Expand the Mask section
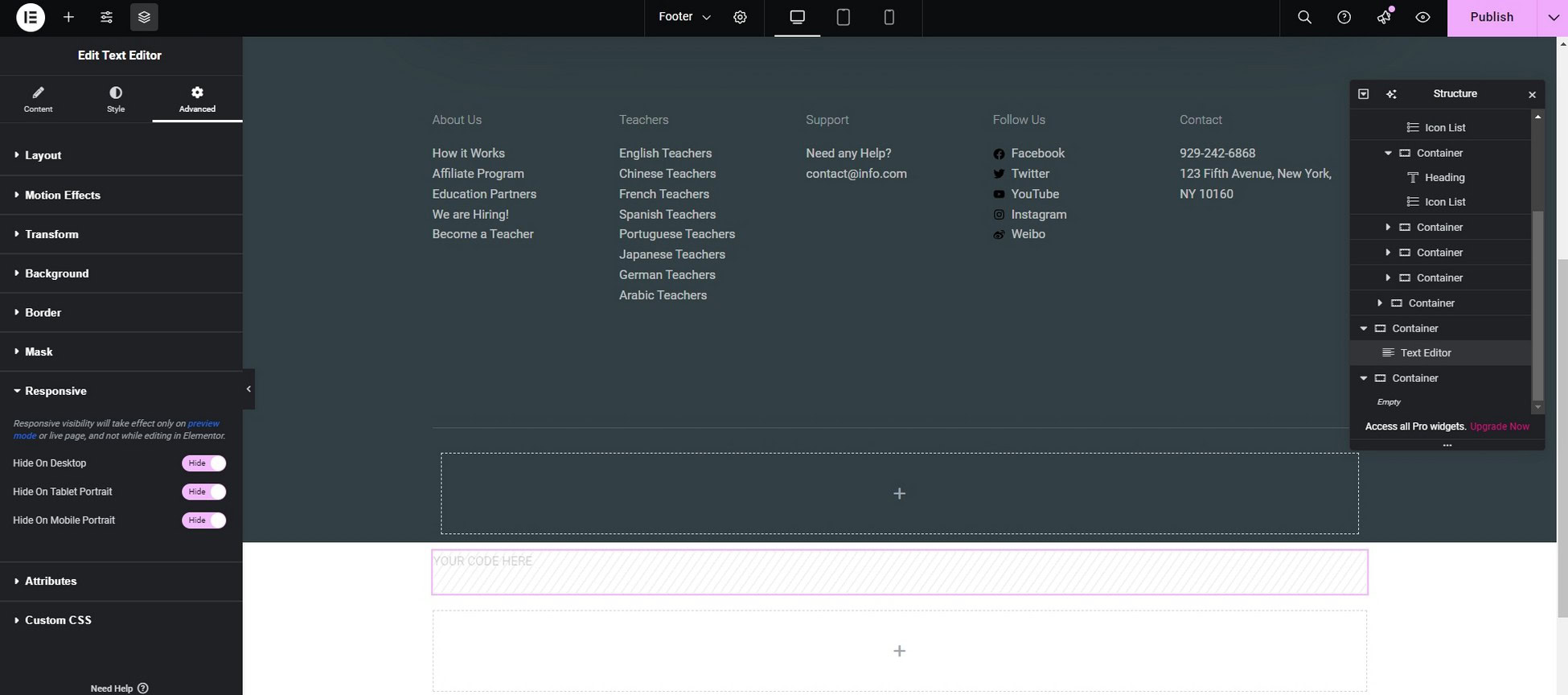 [x=121, y=352]
